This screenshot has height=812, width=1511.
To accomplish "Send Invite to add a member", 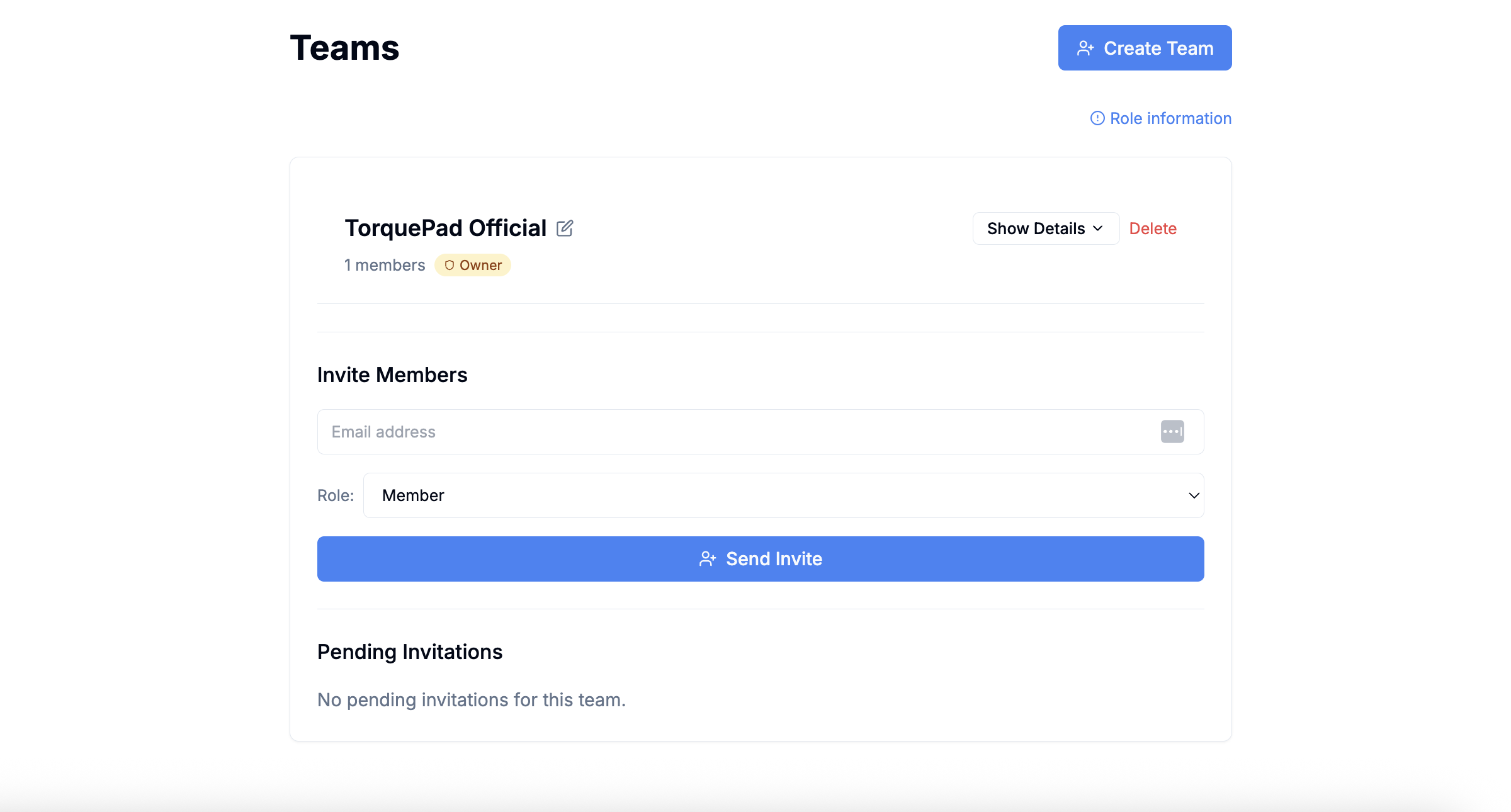I will coord(760,558).
